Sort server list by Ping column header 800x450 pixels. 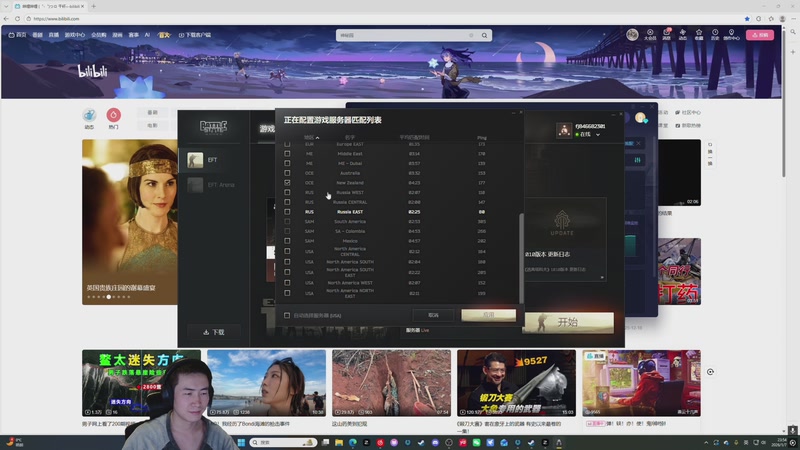click(482, 138)
